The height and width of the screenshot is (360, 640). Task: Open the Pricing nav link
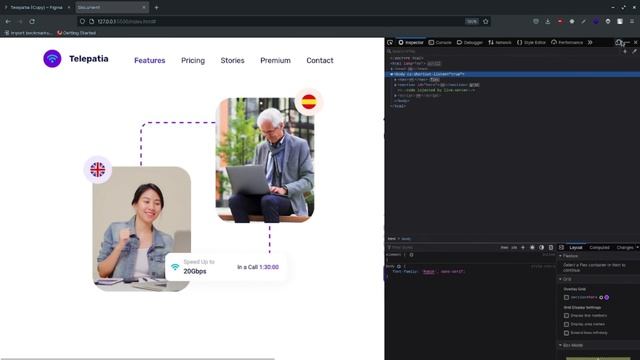(x=193, y=60)
